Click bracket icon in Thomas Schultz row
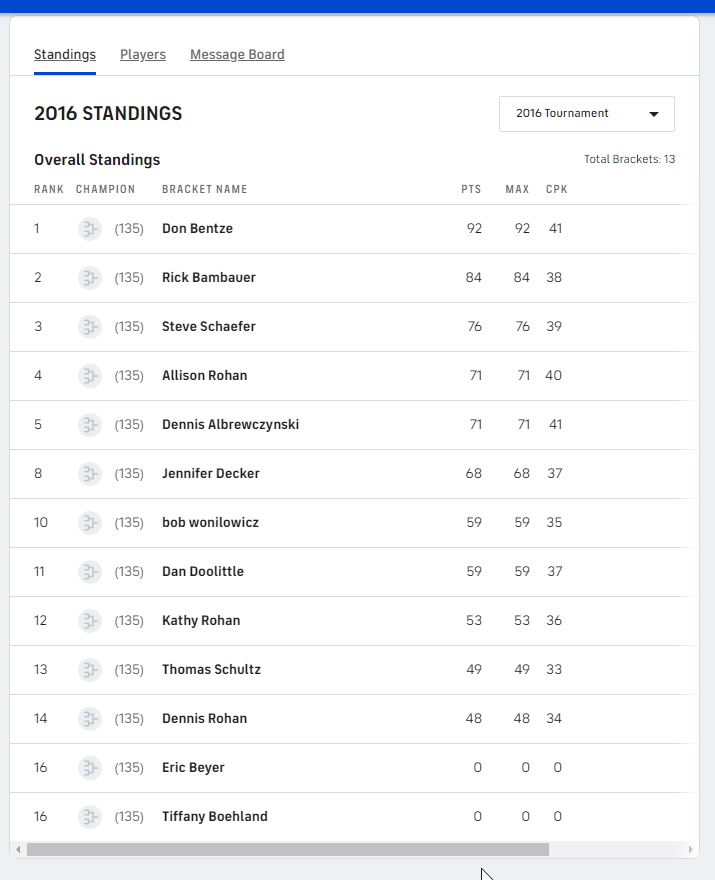The width and height of the screenshot is (715, 880). click(90, 670)
